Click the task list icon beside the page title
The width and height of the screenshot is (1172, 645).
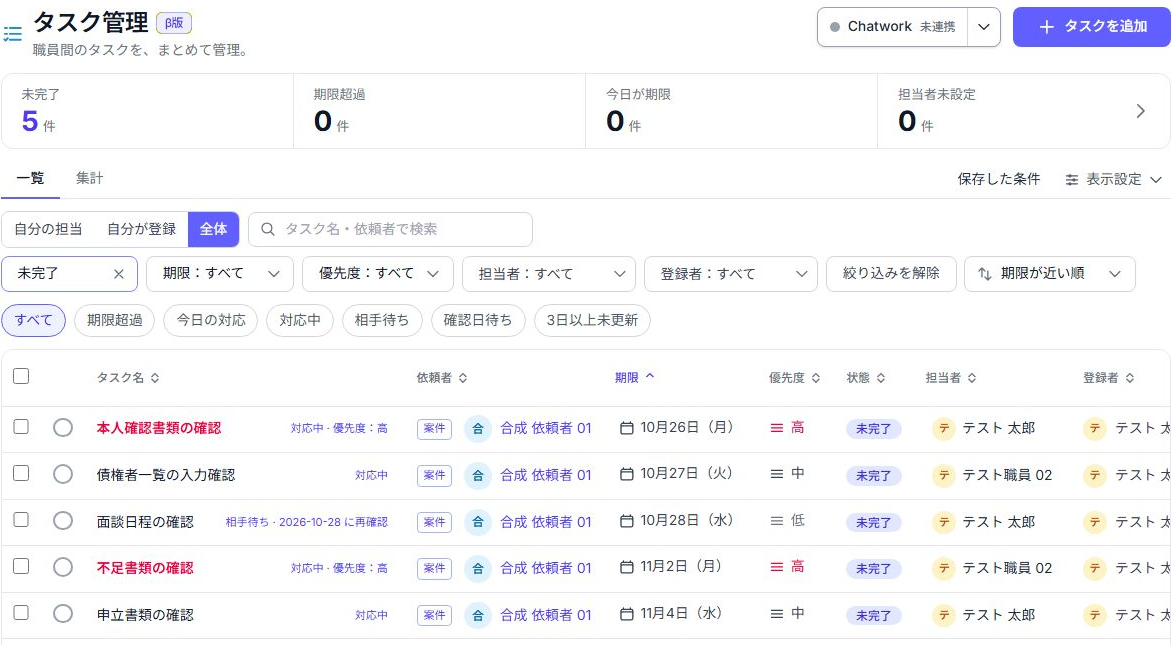tap(13, 34)
